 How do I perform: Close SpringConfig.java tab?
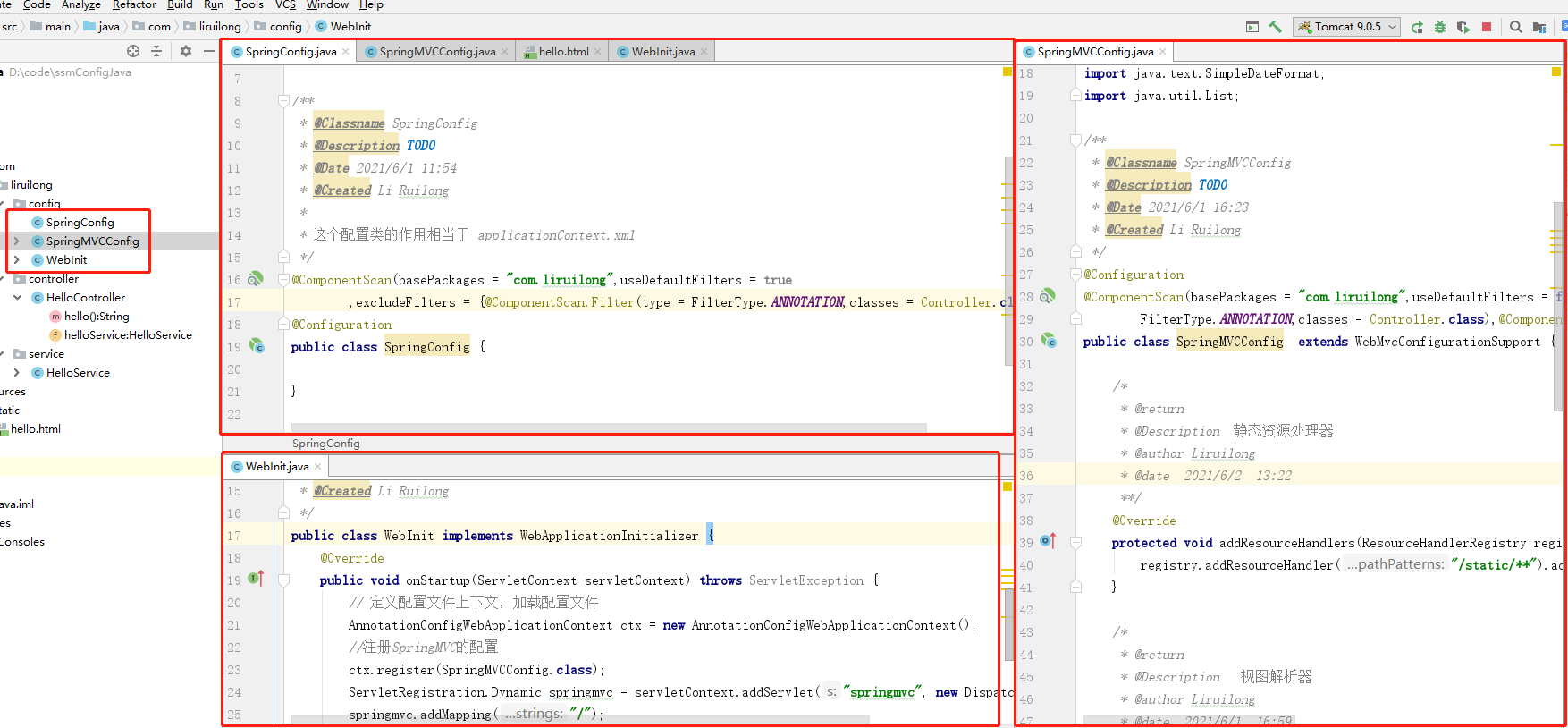pyautogui.click(x=345, y=52)
